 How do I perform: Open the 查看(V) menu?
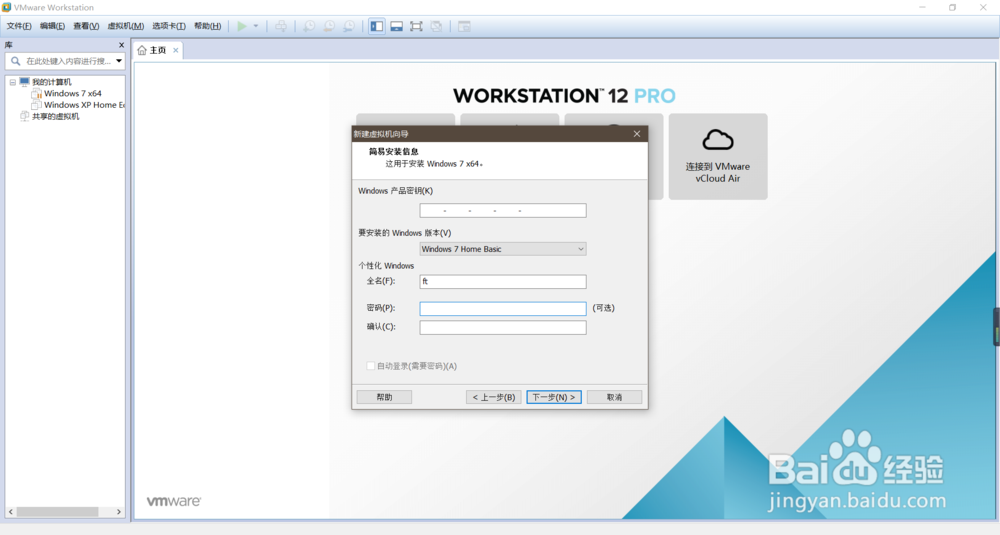[86, 26]
